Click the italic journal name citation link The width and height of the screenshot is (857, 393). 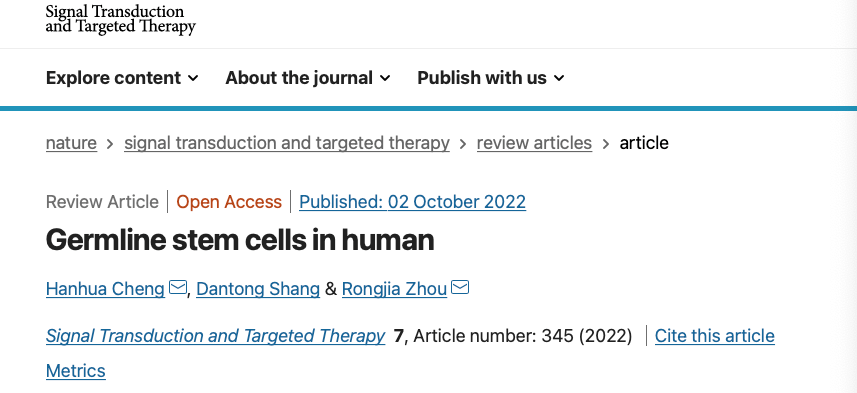coord(215,336)
